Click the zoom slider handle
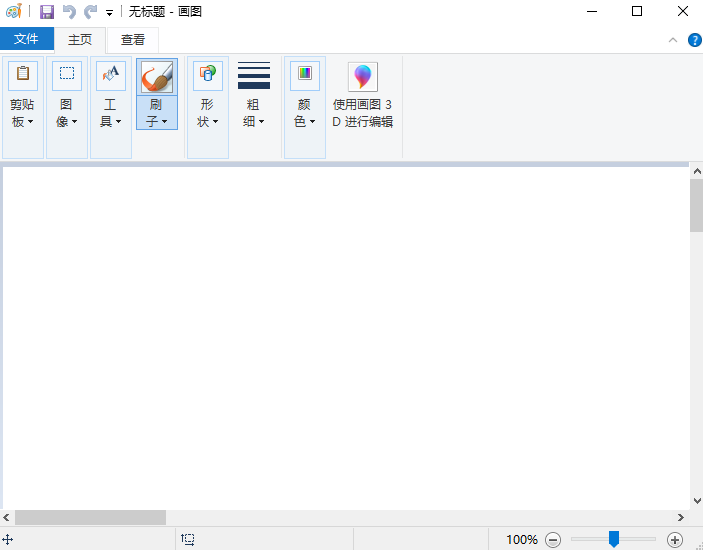This screenshot has height=550, width=703. (x=614, y=539)
